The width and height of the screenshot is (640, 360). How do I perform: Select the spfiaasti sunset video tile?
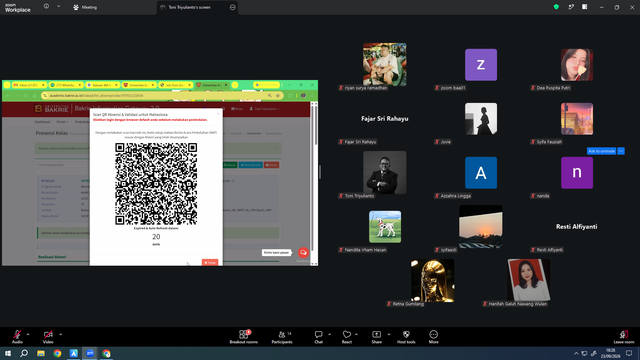tap(481, 227)
